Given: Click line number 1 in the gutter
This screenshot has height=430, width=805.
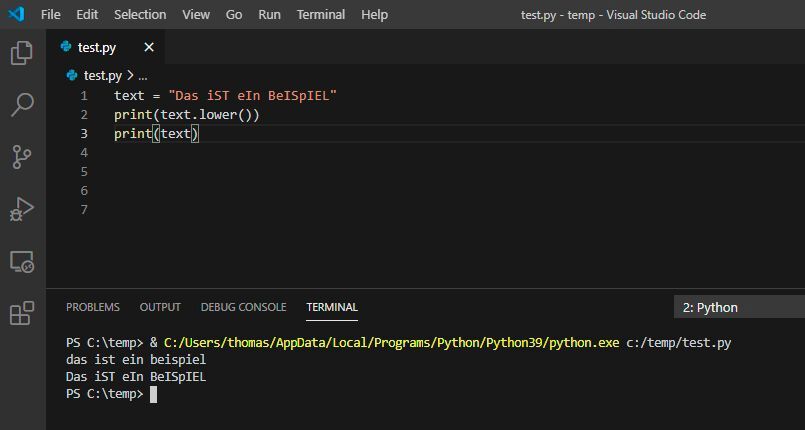Looking at the screenshot, I should [x=84, y=95].
